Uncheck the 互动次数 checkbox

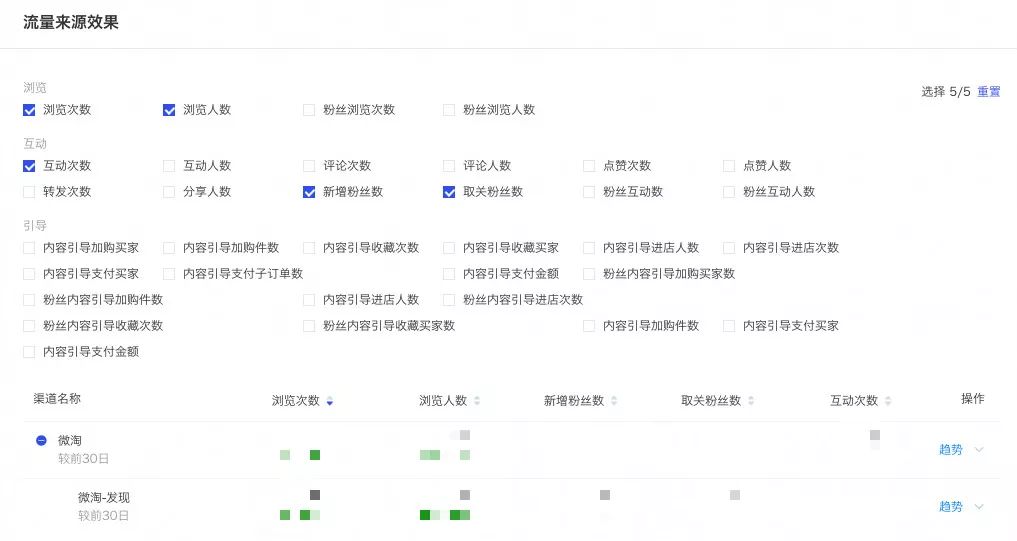tap(29, 166)
